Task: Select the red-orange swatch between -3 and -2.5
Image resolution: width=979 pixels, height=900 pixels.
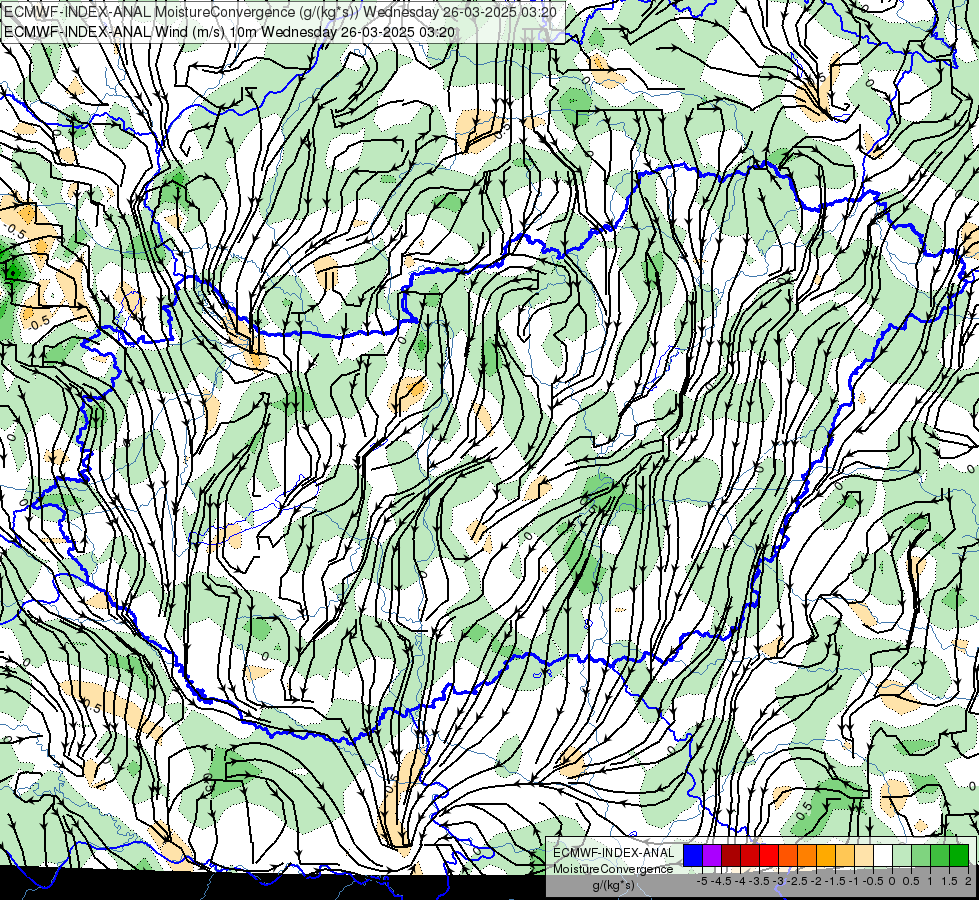Action: coord(788,856)
